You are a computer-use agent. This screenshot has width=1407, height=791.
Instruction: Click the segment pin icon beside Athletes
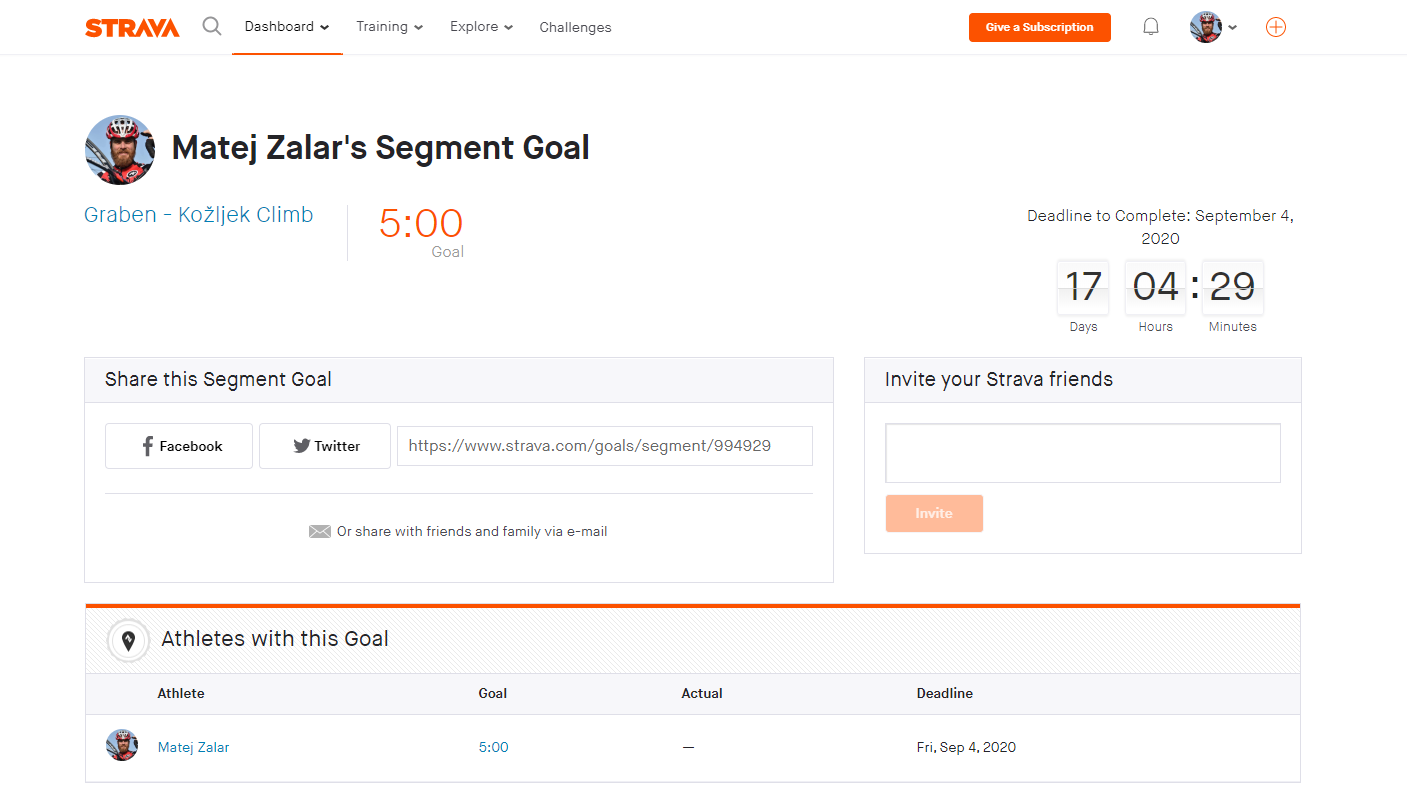[129, 640]
